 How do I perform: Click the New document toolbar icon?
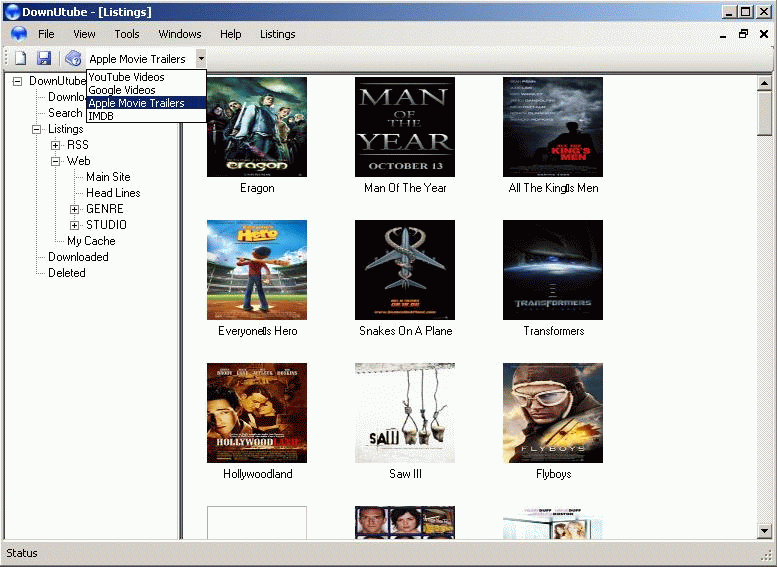(20, 58)
